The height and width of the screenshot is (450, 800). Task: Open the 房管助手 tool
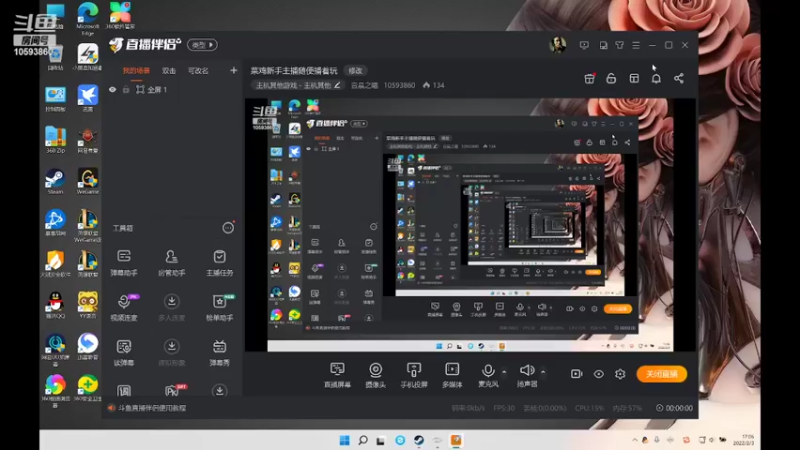pyautogui.click(x=171, y=263)
